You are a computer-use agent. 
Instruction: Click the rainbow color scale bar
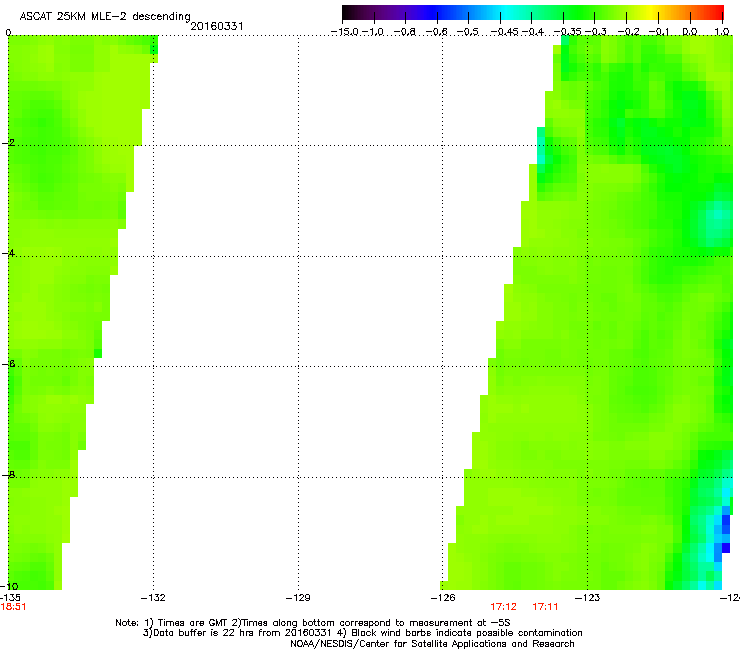pyautogui.click(x=533, y=13)
